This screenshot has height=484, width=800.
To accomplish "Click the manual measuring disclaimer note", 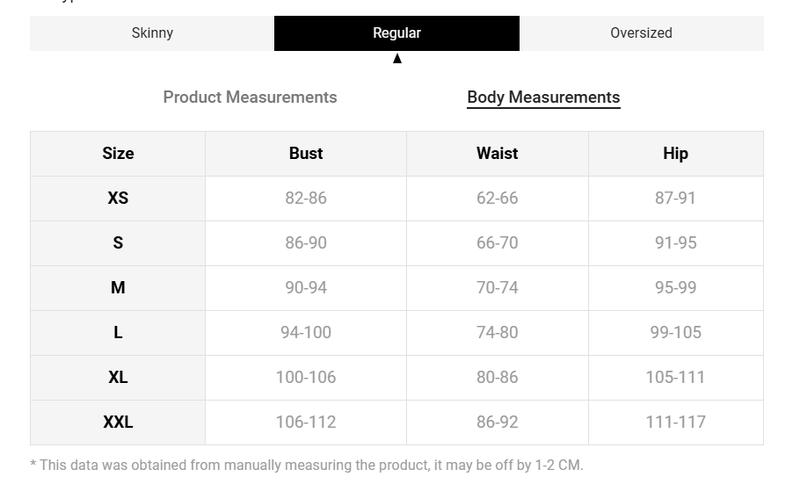I will pyautogui.click(x=307, y=465).
